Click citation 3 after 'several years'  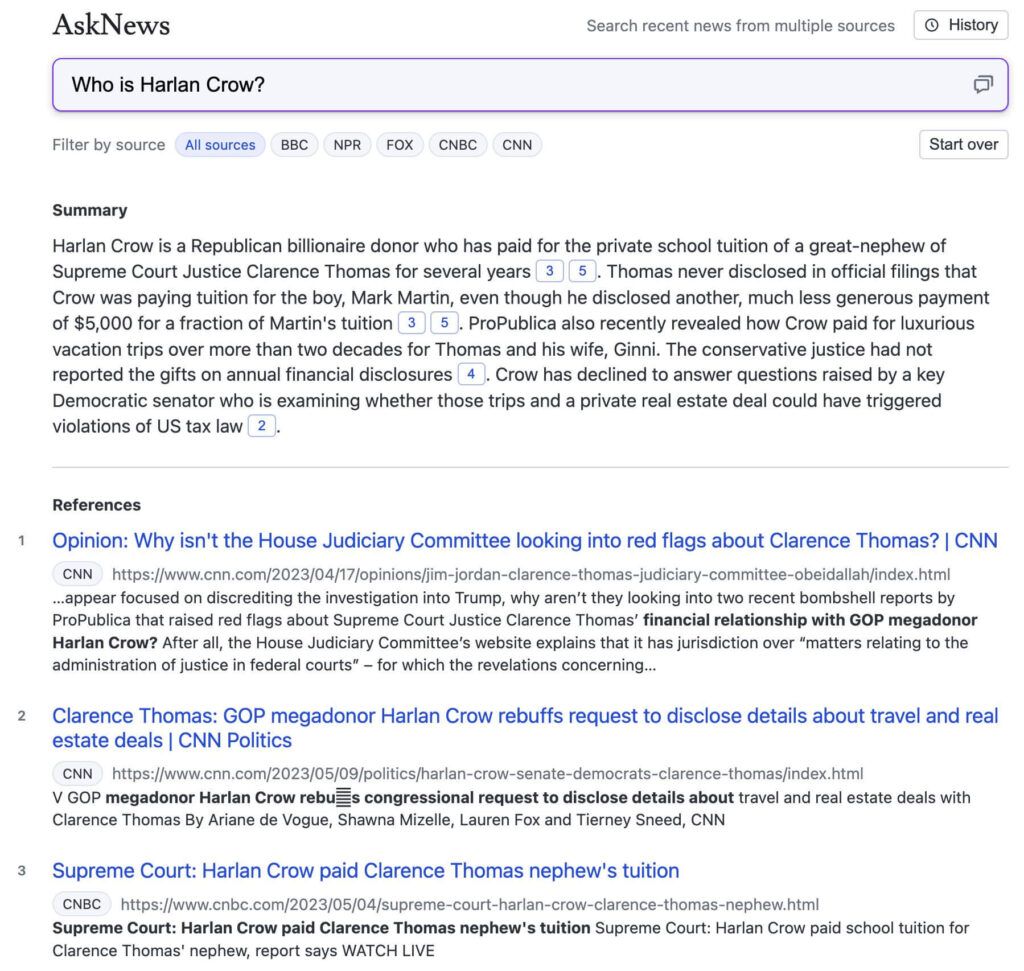(x=549, y=271)
